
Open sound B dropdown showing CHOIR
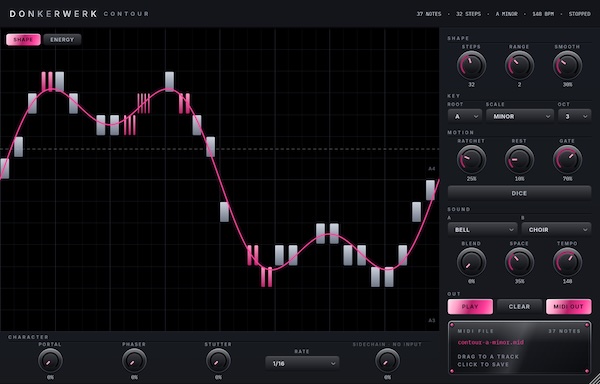point(556,229)
